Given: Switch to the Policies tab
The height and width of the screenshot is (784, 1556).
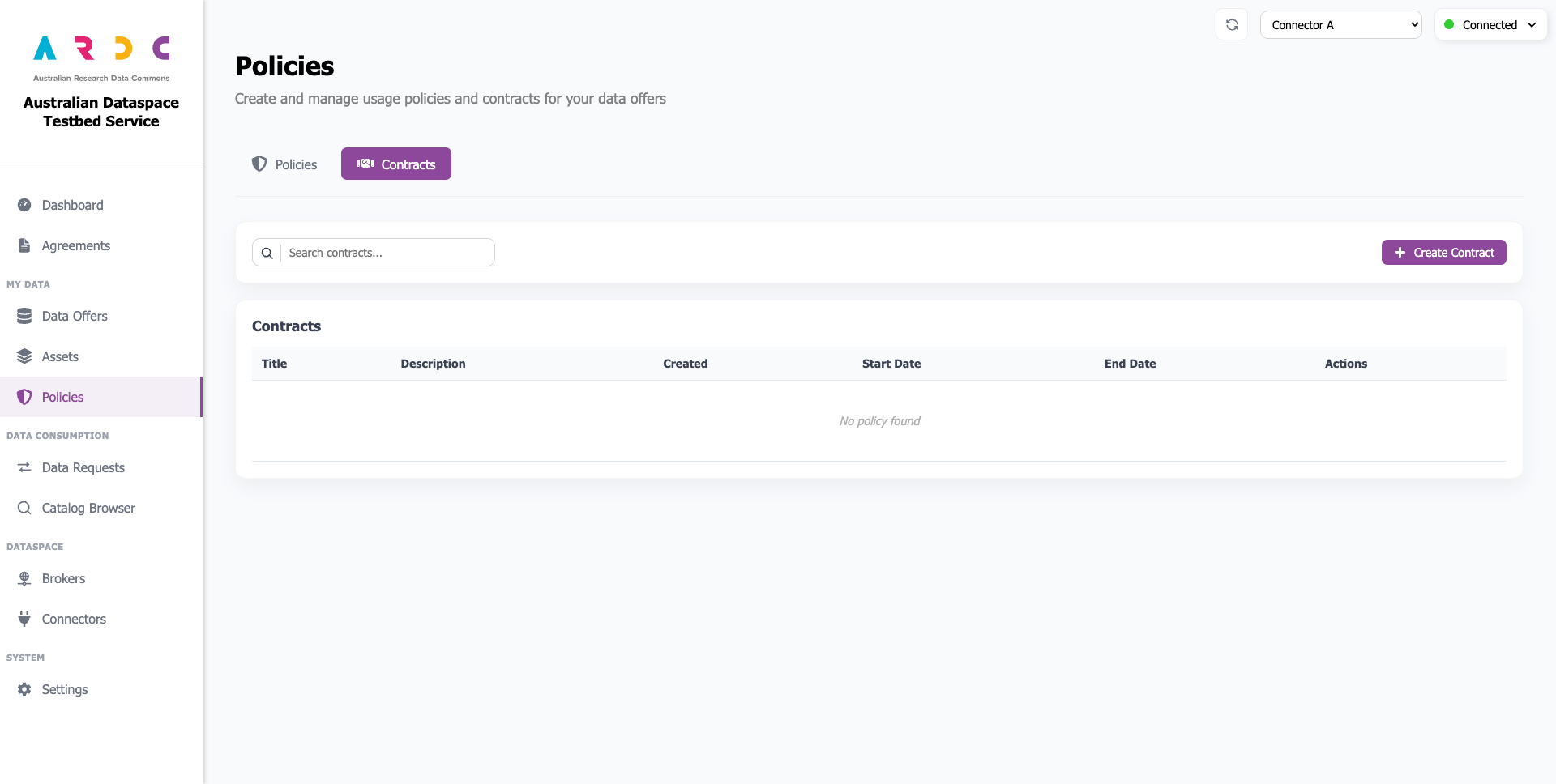Looking at the screenshot, I should tap(284, 164).
